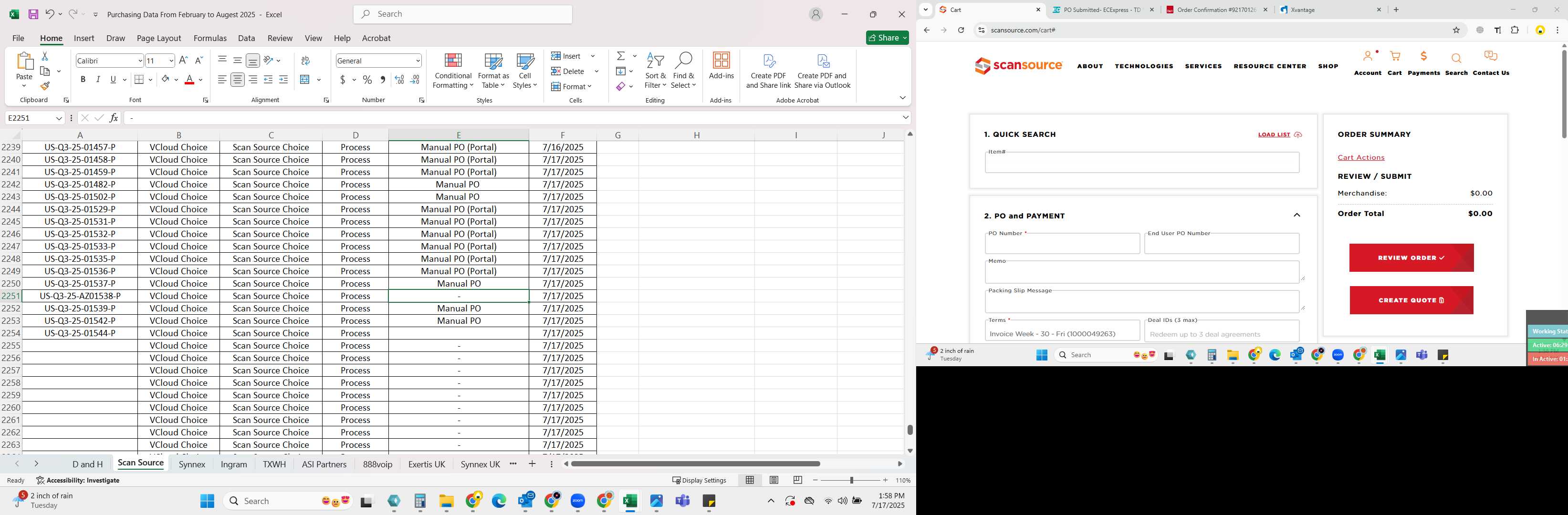The width and height of the screenshot is (1568, 515).
Task: Toggle Align Left in Alignment group
Action: tap(222, 80)
